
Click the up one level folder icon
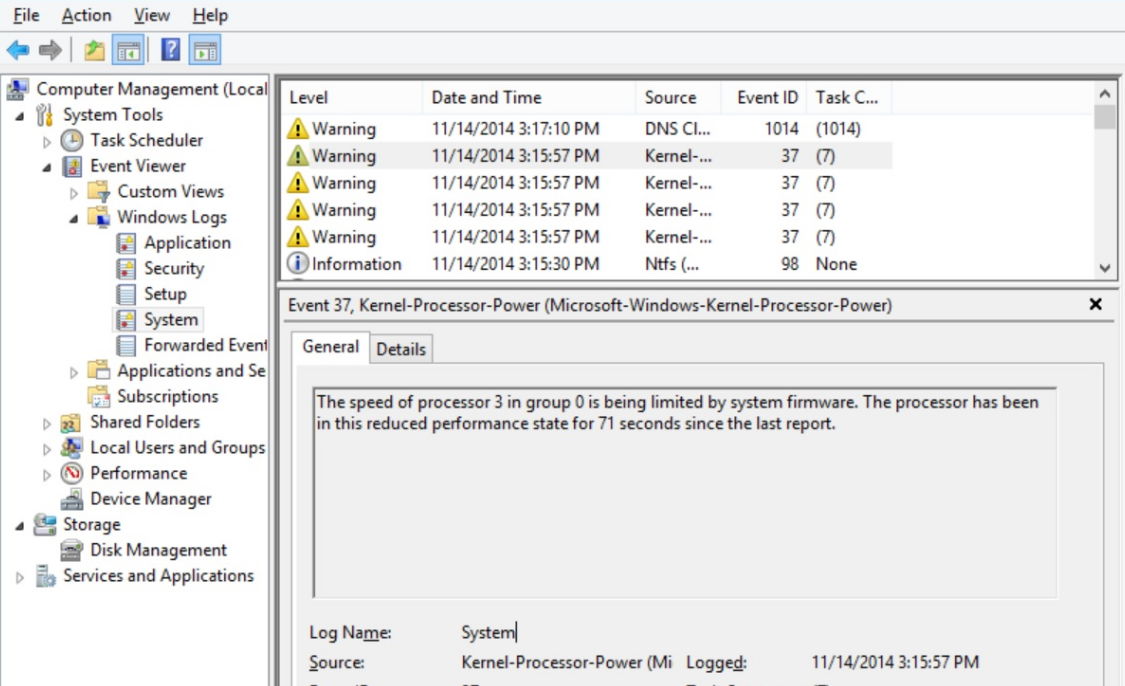pyautogui.click(x=94, y=50)
